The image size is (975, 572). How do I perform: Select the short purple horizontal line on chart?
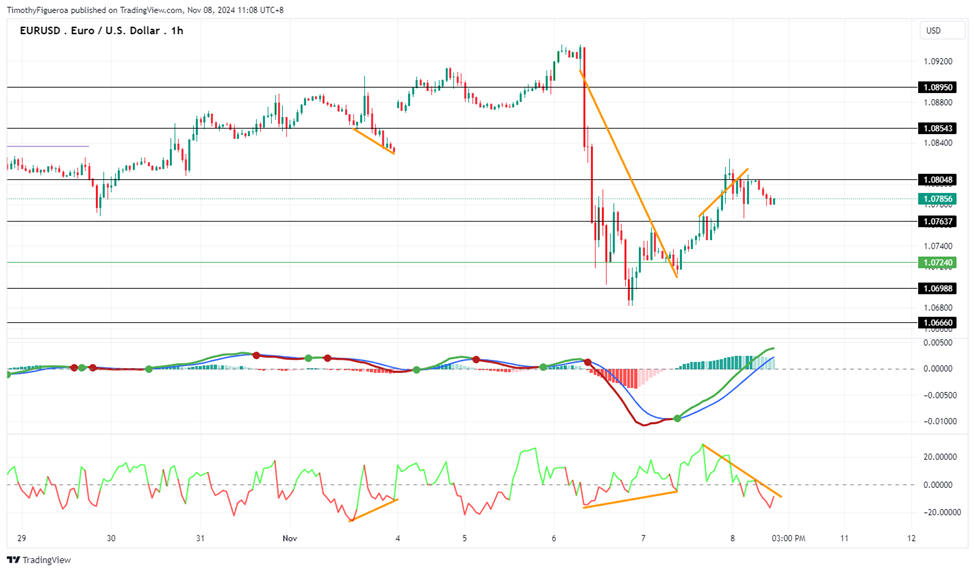click(x=48, y=147)
